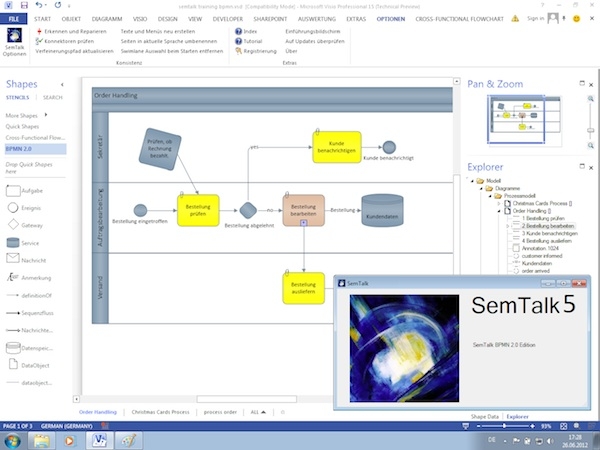Viewport: 600px width, 450px height.
Task: Open the Paint taskbar icon
Action: pyautogui.click(x=129, y=440)
